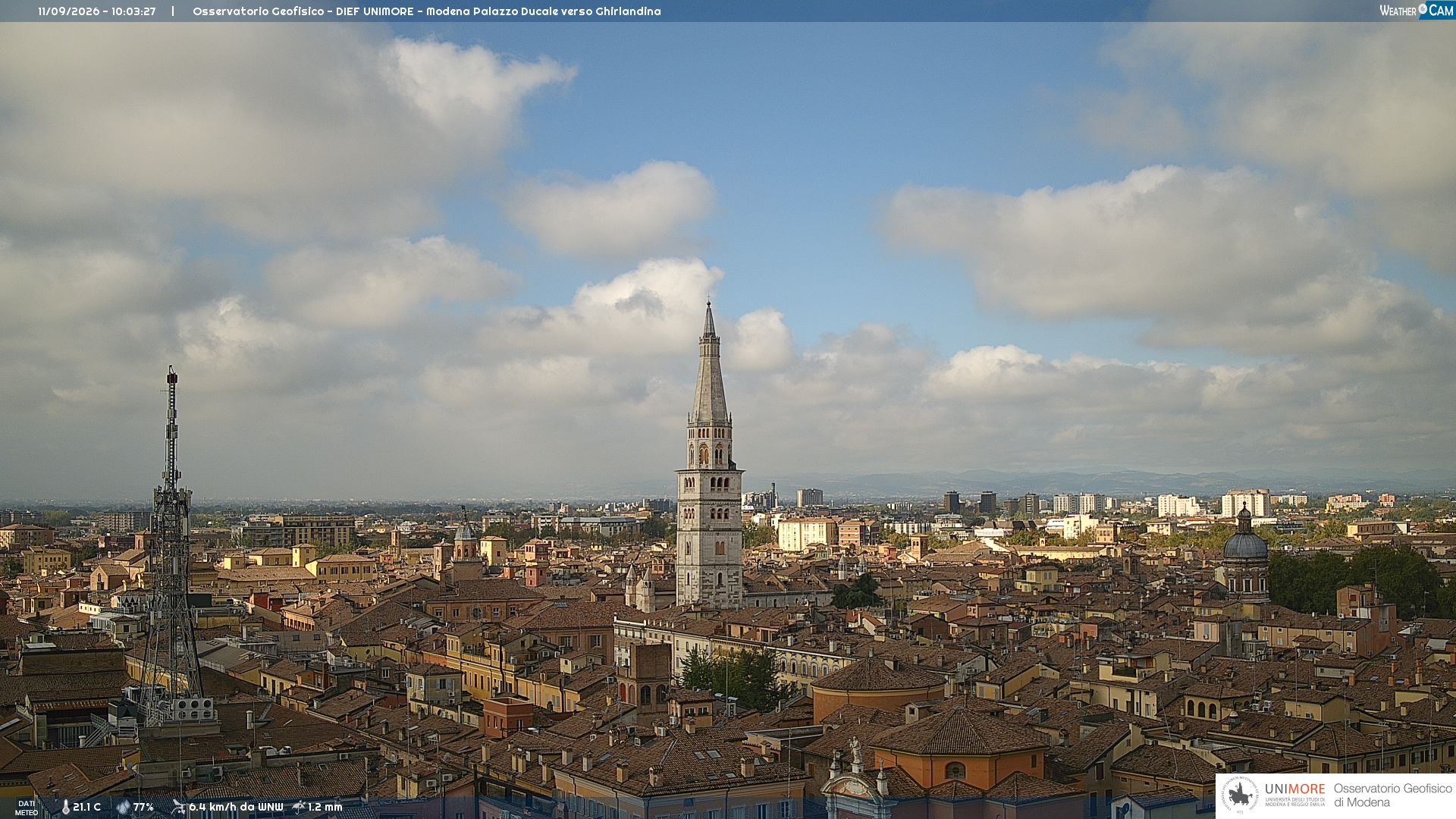Click the UNIMORE wordmark text
This screenshot has width=1456, height=819.
[x=1294, y=789]
